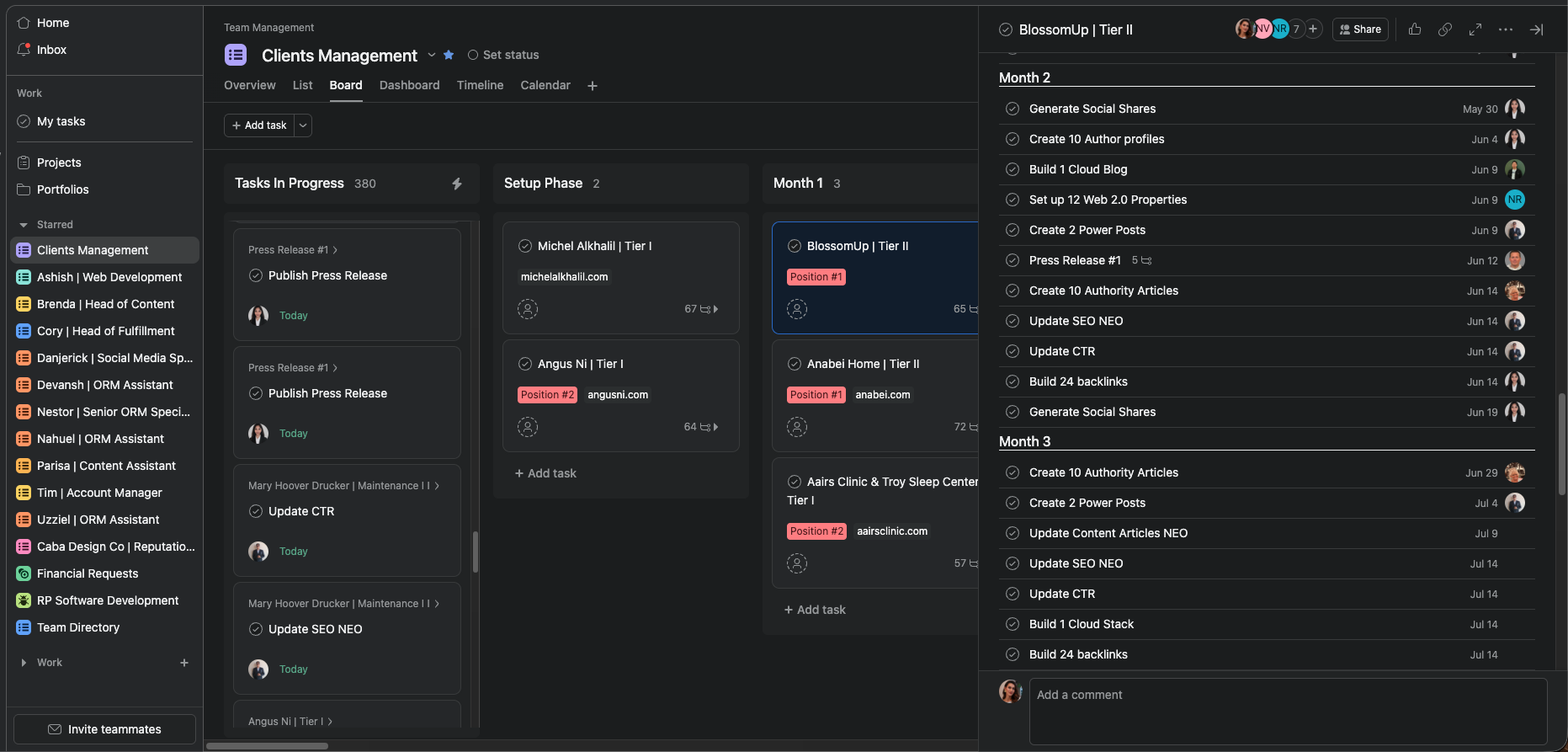Copy the BlossomUp task link
Screen dimensions: 1568x752
click(x=1445, y=29)
